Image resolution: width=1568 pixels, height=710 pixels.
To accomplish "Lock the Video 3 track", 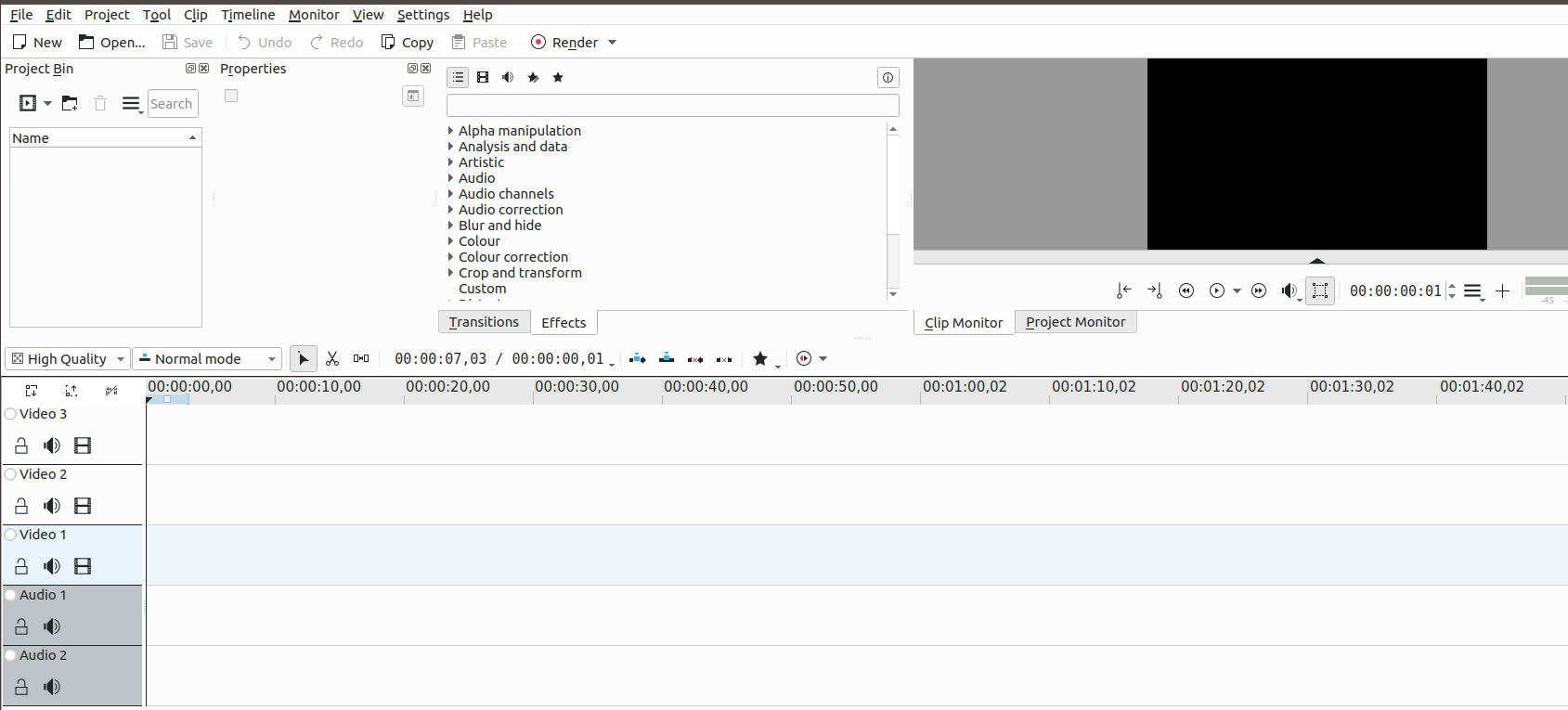I will click(21, 446).
